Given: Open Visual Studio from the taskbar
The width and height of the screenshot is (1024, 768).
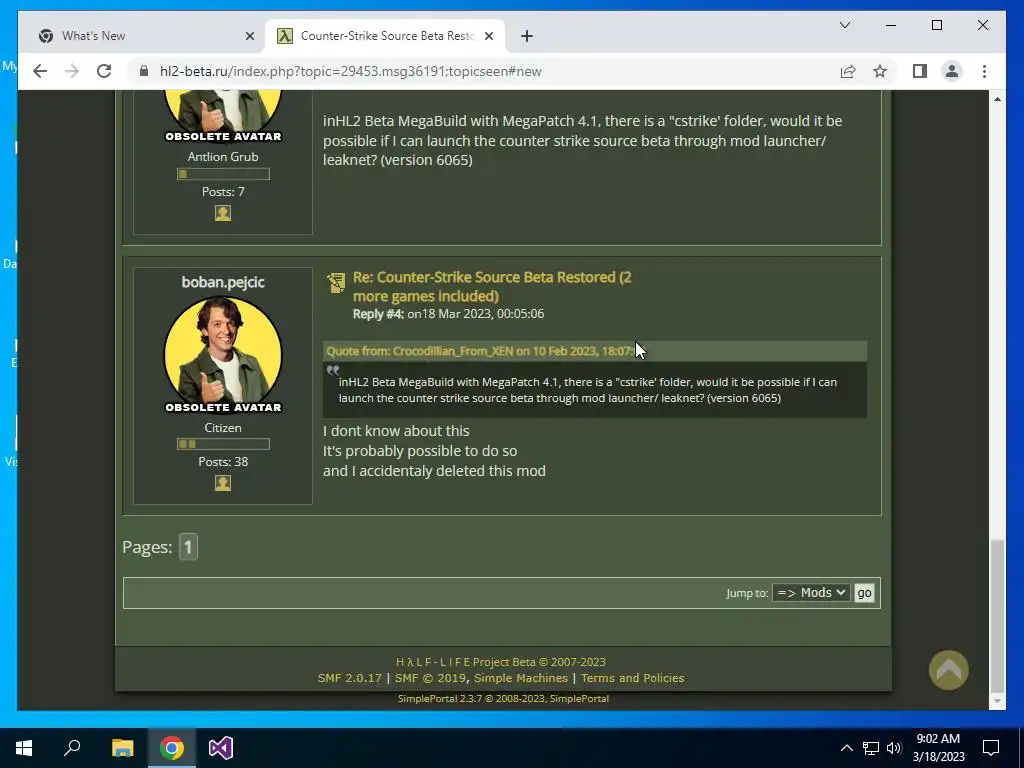Looking at the screenshot, I should tap(221, 748).
